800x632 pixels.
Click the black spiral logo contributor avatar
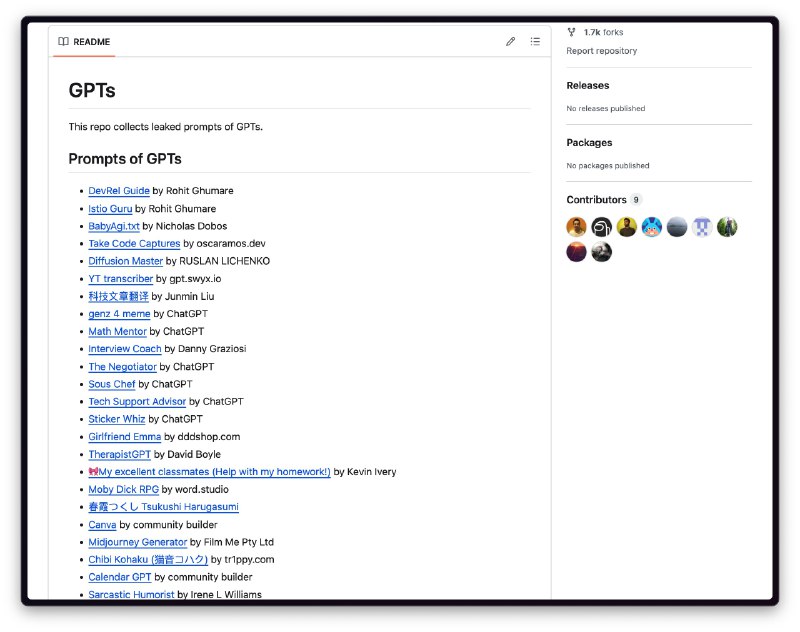(602, 226)
